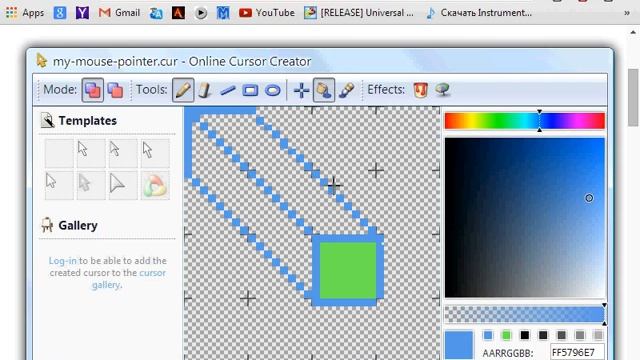Click the scrollbar up arrow
640x360 pixels.
(633, 32)
